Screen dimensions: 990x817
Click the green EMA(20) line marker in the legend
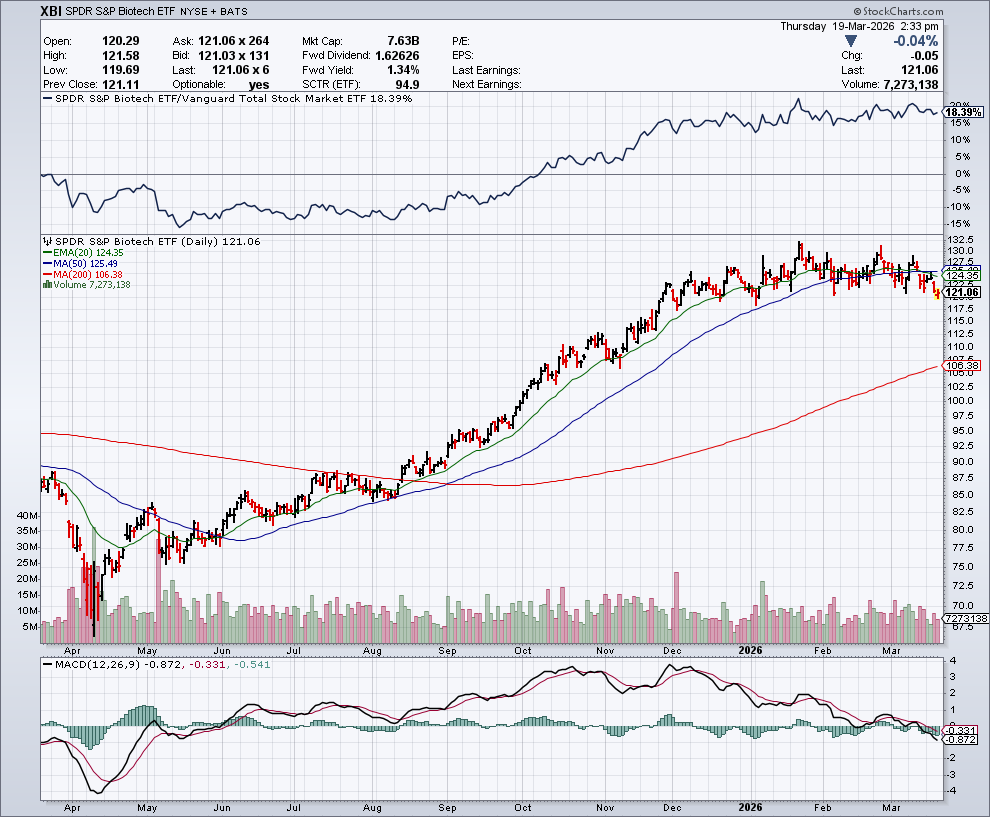point(45,254)
